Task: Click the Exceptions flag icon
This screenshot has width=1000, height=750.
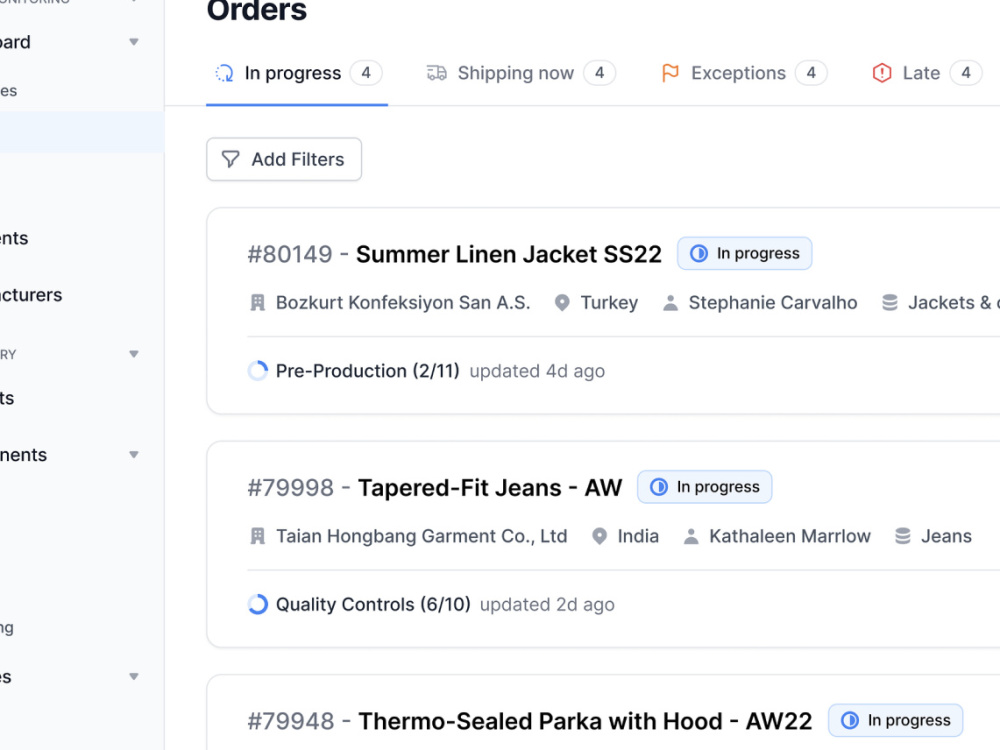Action: pos(670,73)
